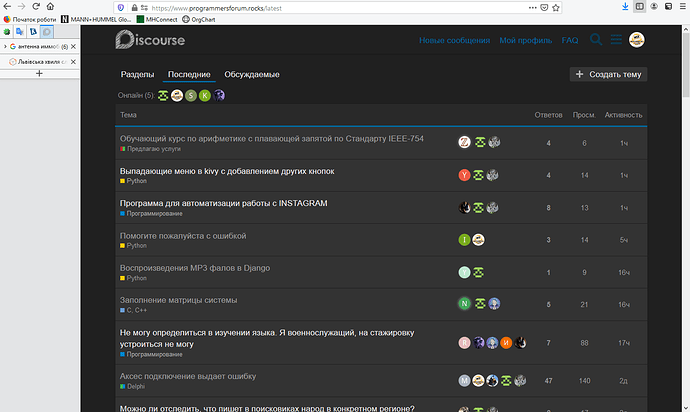The image size is (690, 412).
Task: Open the Discourse hamburger menu icon
Action: click(616, 40)
